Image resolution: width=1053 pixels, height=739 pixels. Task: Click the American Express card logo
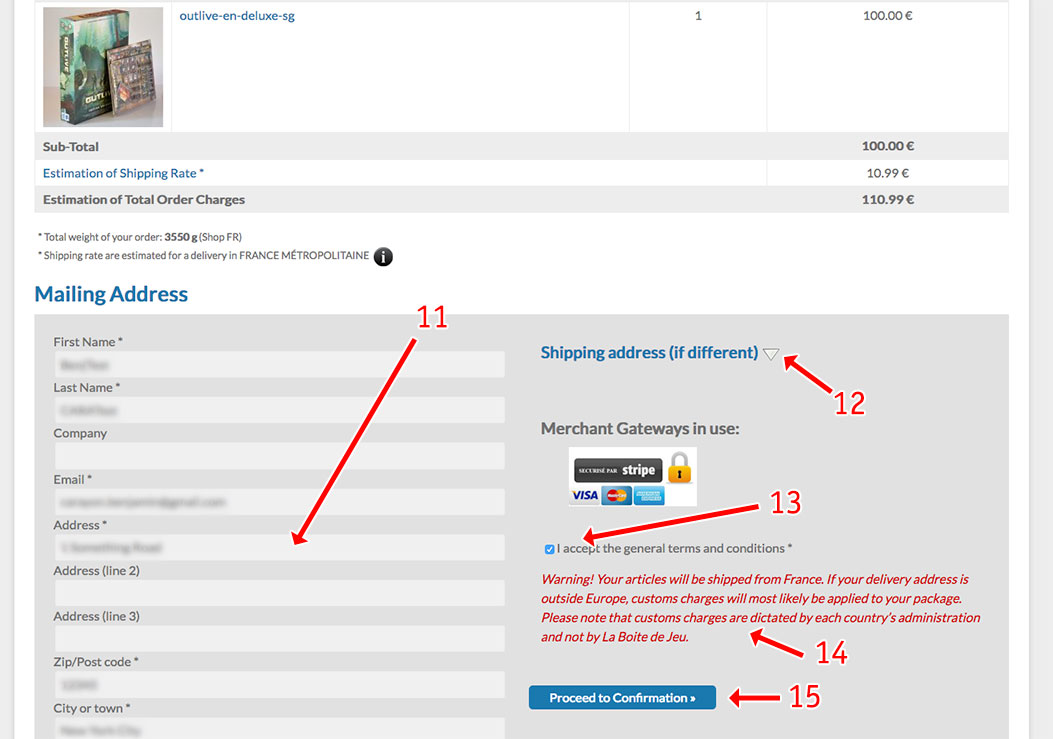pos(648,495)
